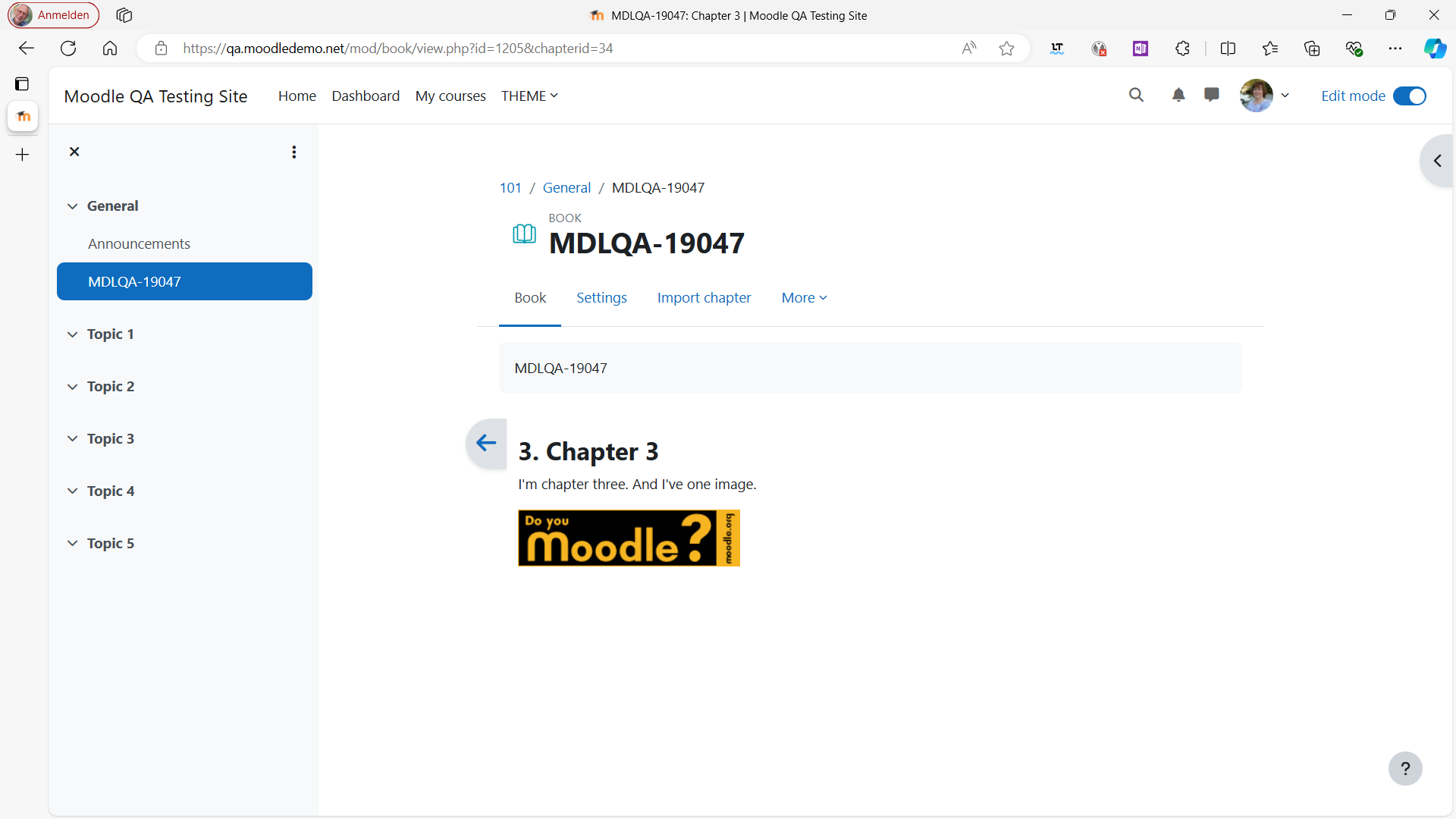This screenshot has width=1456, height=819.
Task: Toggle split screen view
Action: [1228, 49]
